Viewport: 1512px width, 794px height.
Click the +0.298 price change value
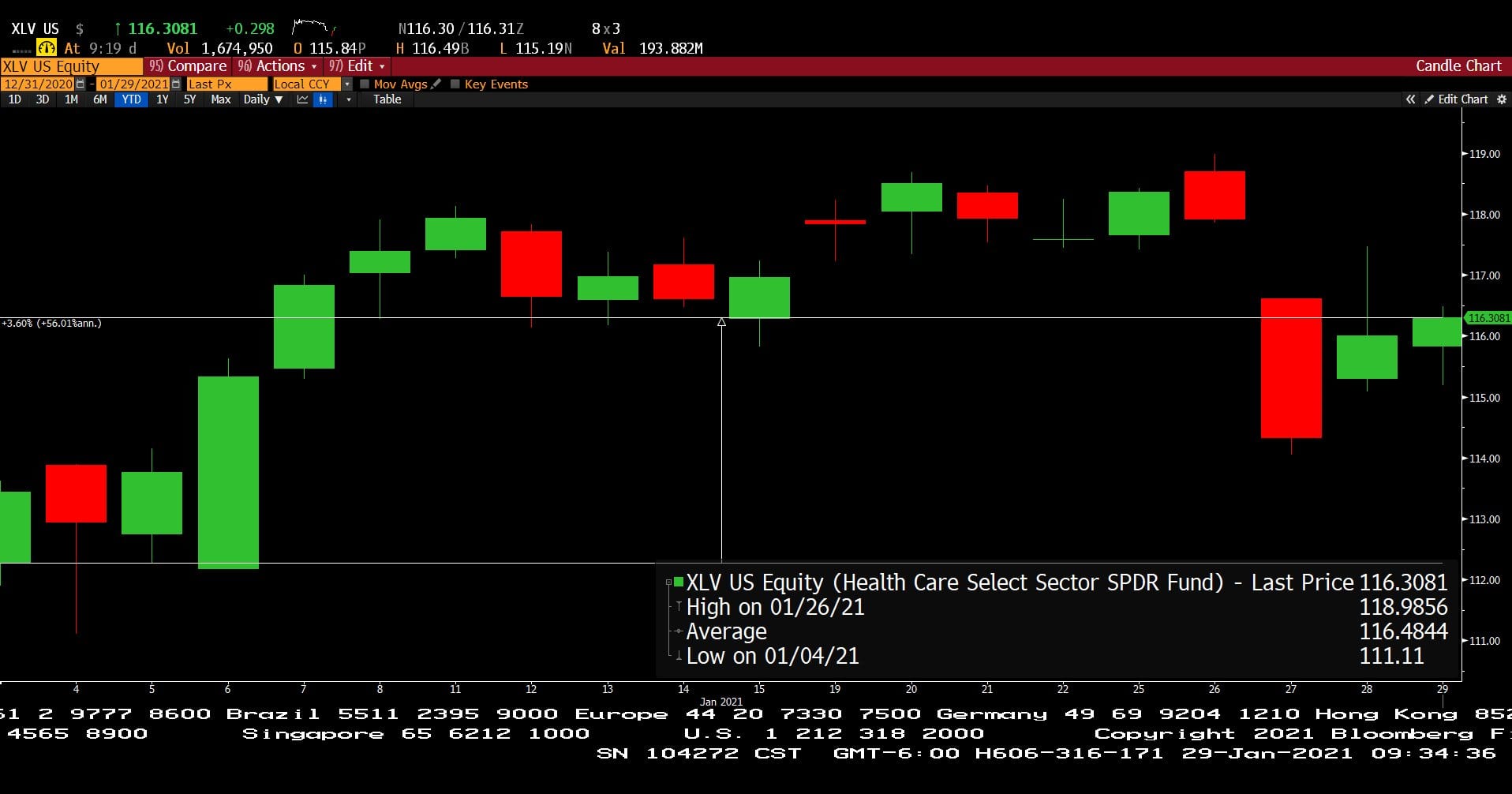(250, 28)
